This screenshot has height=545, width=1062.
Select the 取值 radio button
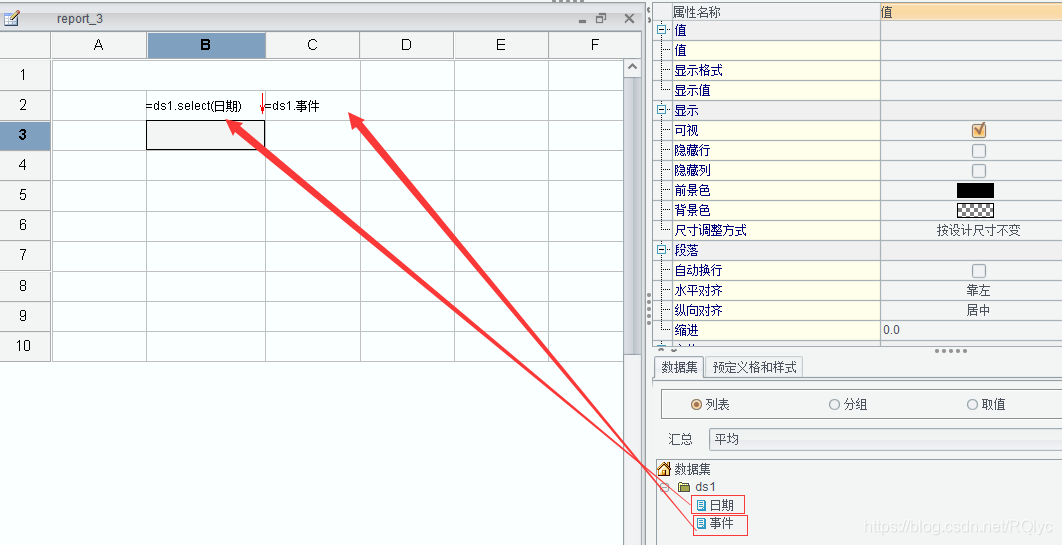[x=973, y=405]
